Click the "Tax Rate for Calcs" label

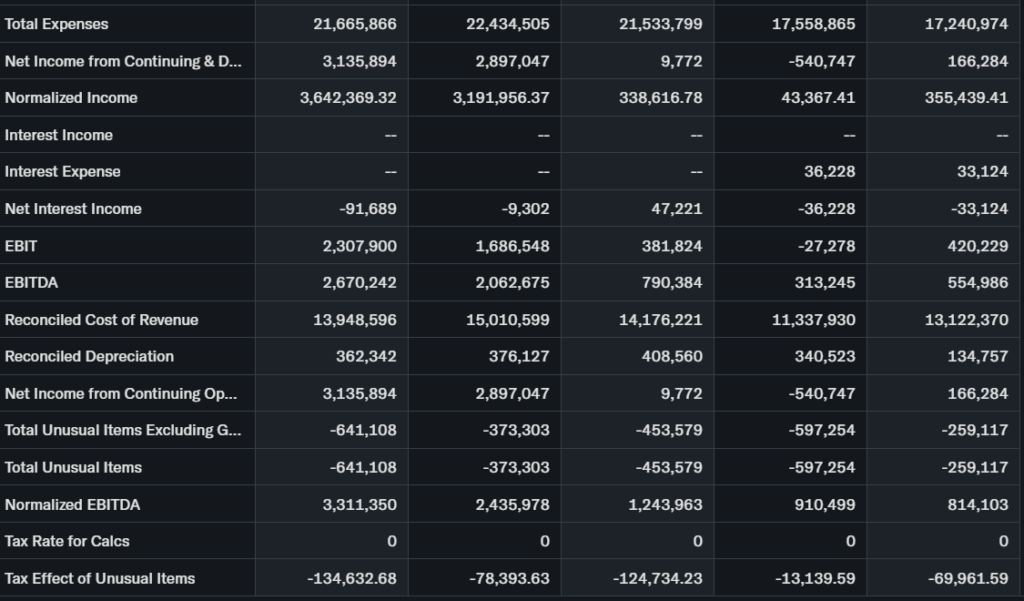[67, 542]
